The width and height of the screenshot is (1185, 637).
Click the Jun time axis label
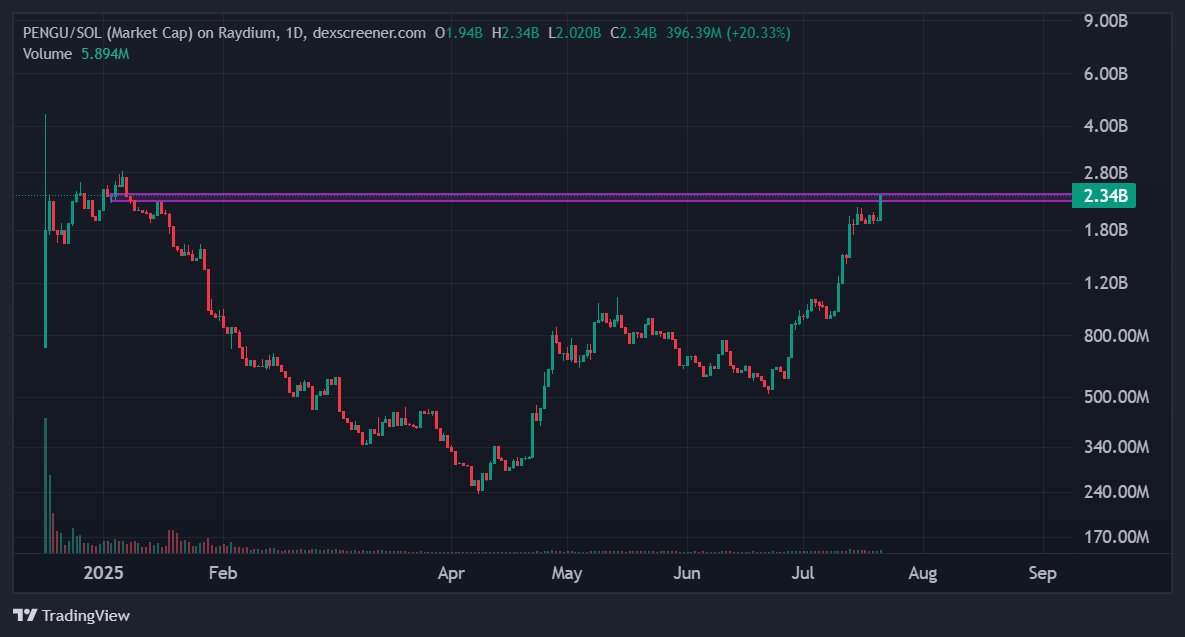[x=686, y=573]
